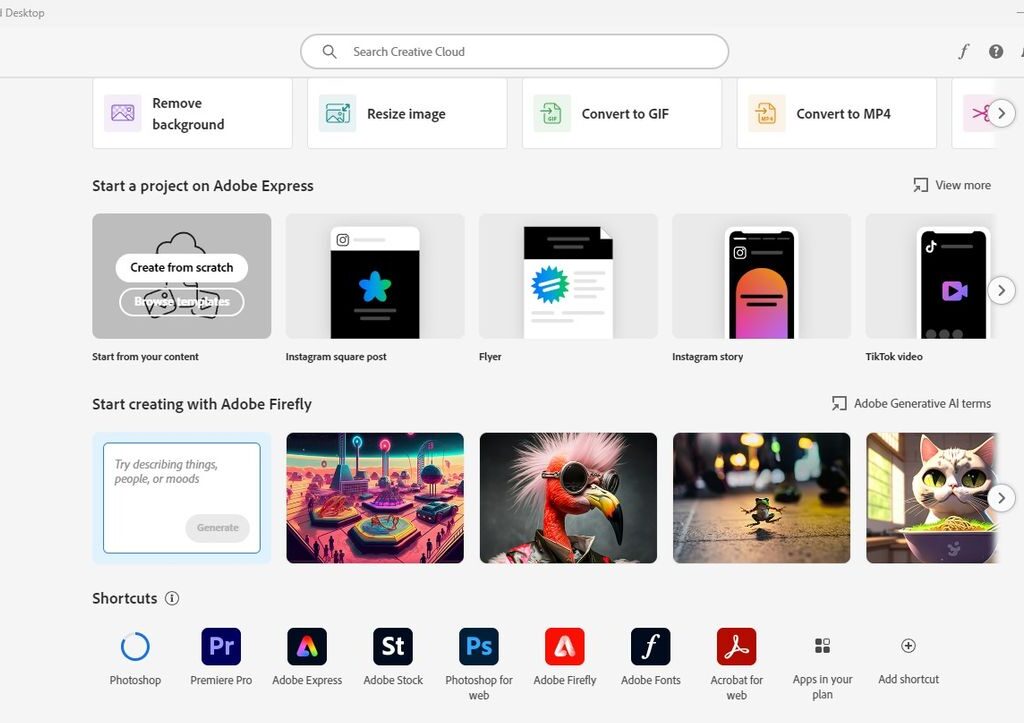Click the Resize image icon
1024x723 pixels.
[x=338, y=113]
